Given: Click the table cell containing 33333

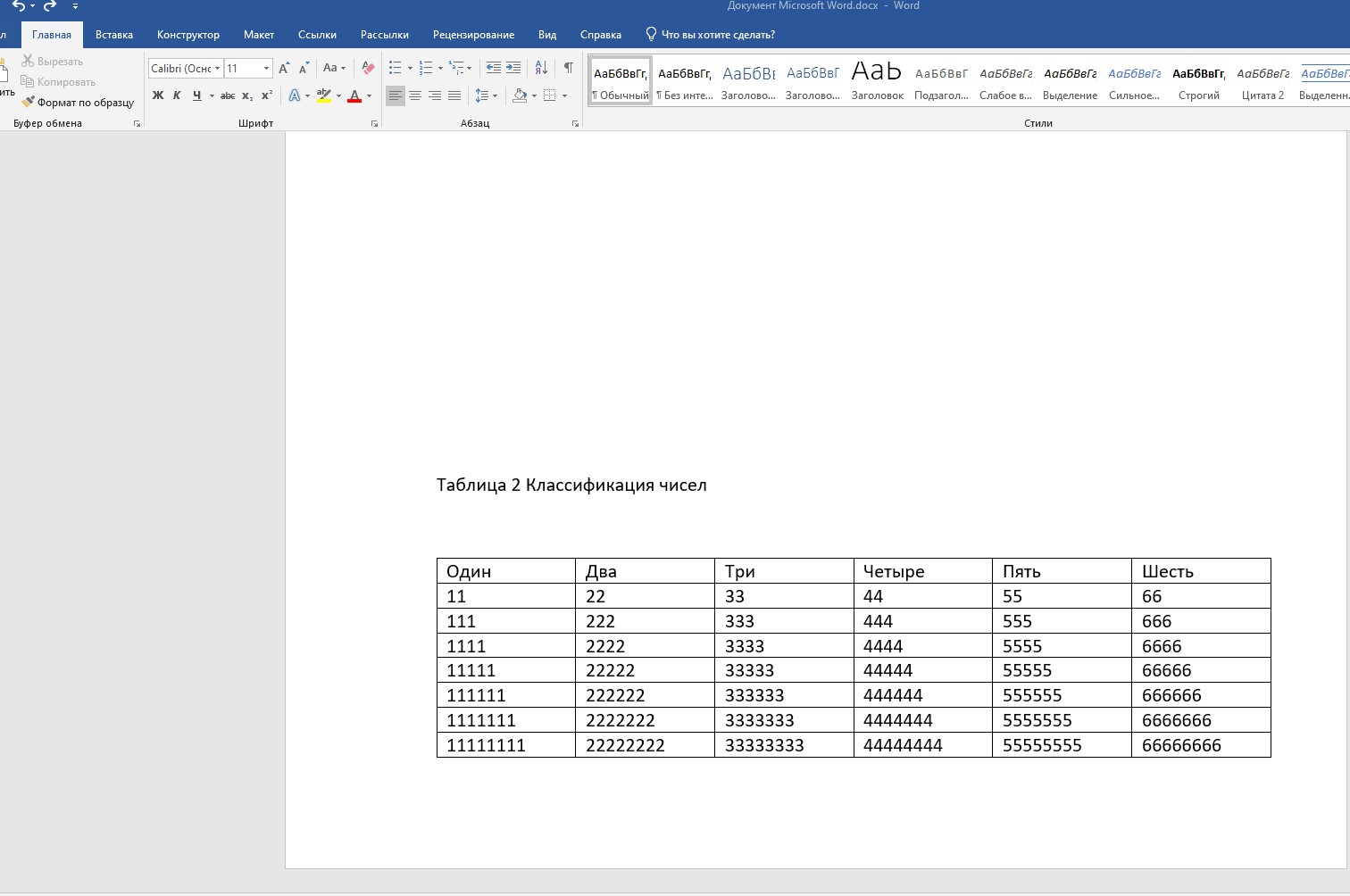Looking at the screenshot, I should click(784, 670).
